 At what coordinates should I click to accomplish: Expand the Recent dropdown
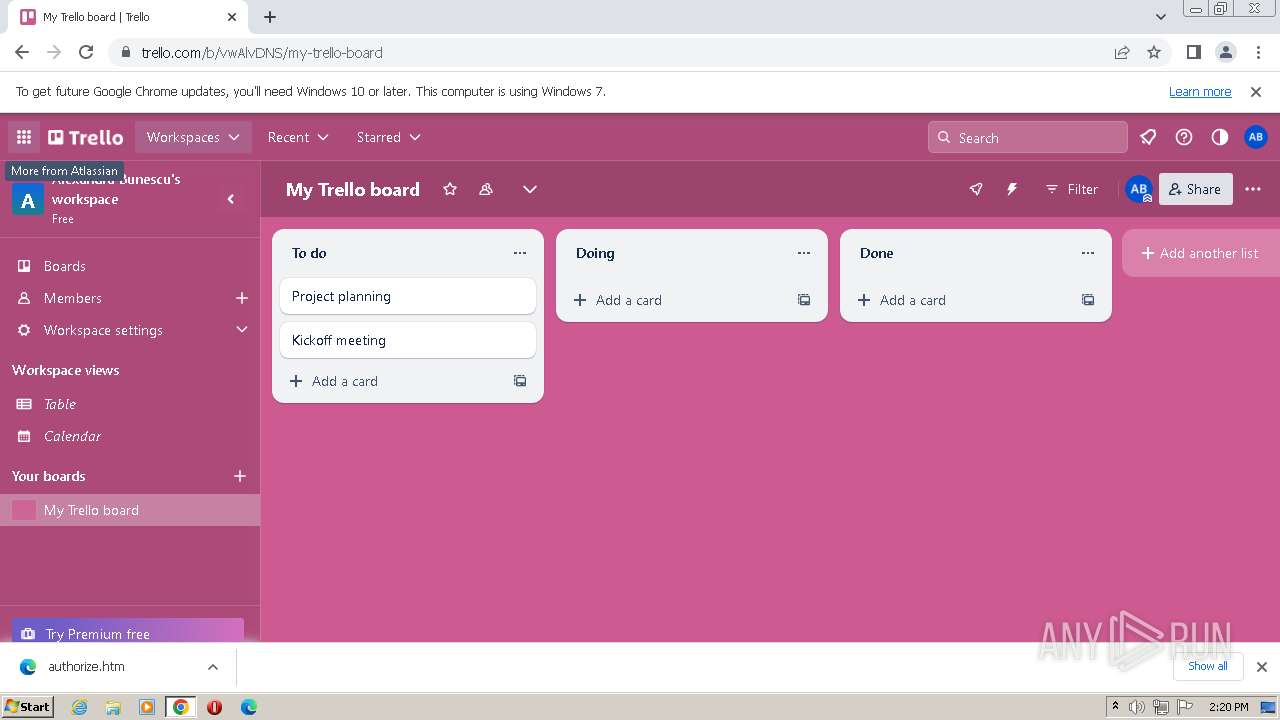[x=298, y=137]
